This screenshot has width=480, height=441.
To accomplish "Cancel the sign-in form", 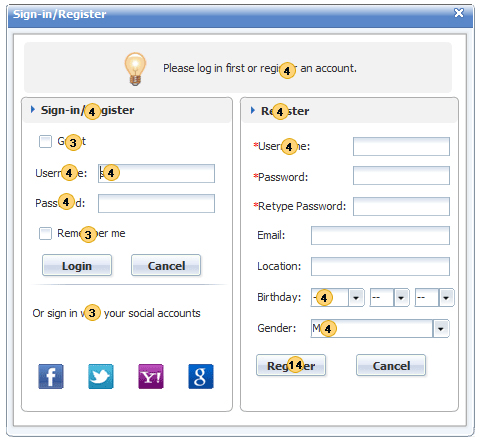I will click(x=166, y=265).
